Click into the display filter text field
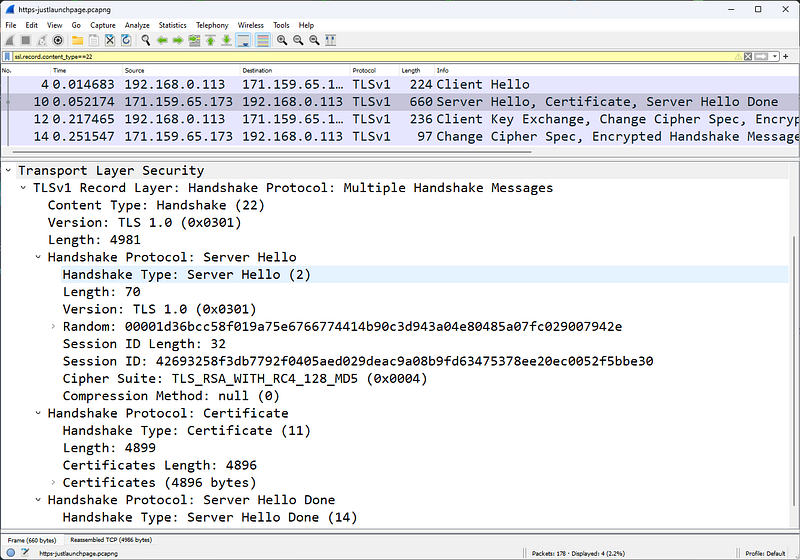Image resolution: width=800 pixels, height=560 pixels. click(x=372, y=57)
